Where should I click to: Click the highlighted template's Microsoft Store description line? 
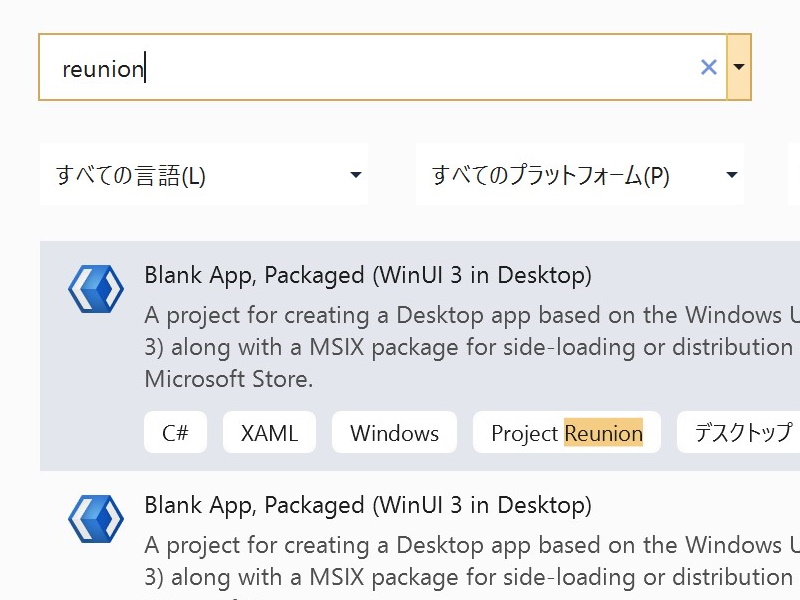coord(229,380)
